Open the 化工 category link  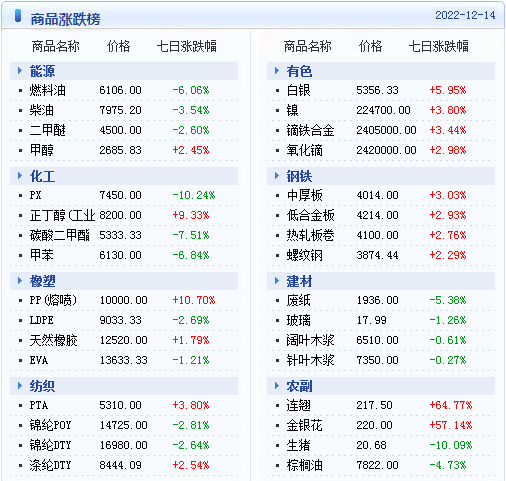42,176
